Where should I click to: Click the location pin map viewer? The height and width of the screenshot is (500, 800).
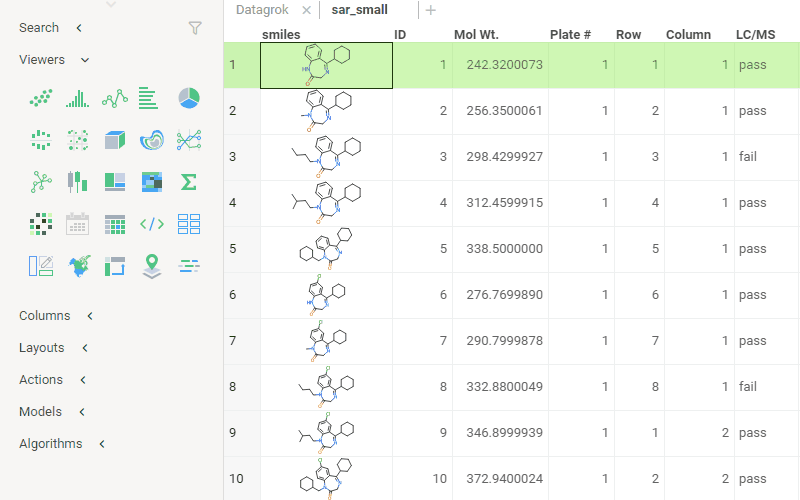(x=151, y=266)
